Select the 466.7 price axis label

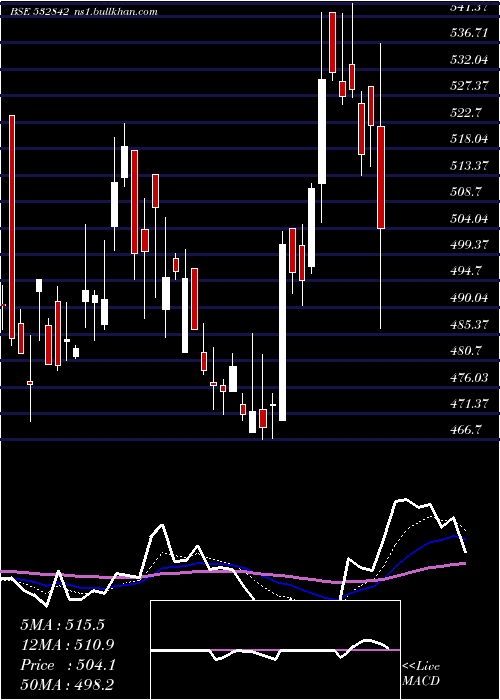(466, 430)
